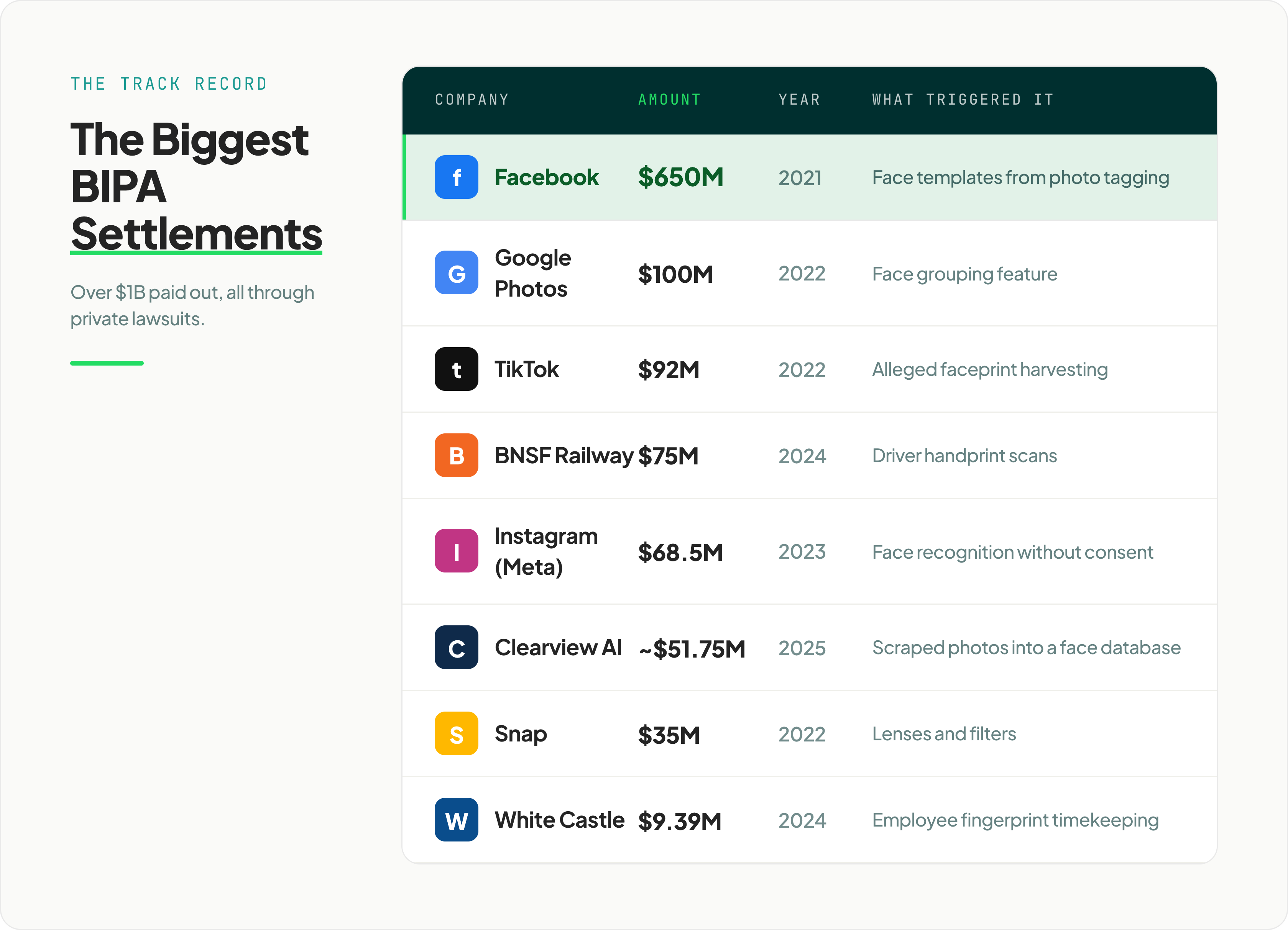Click the Google Photos 'G' logo icon
Screen dimensions: 1288x930
[456, 272]
